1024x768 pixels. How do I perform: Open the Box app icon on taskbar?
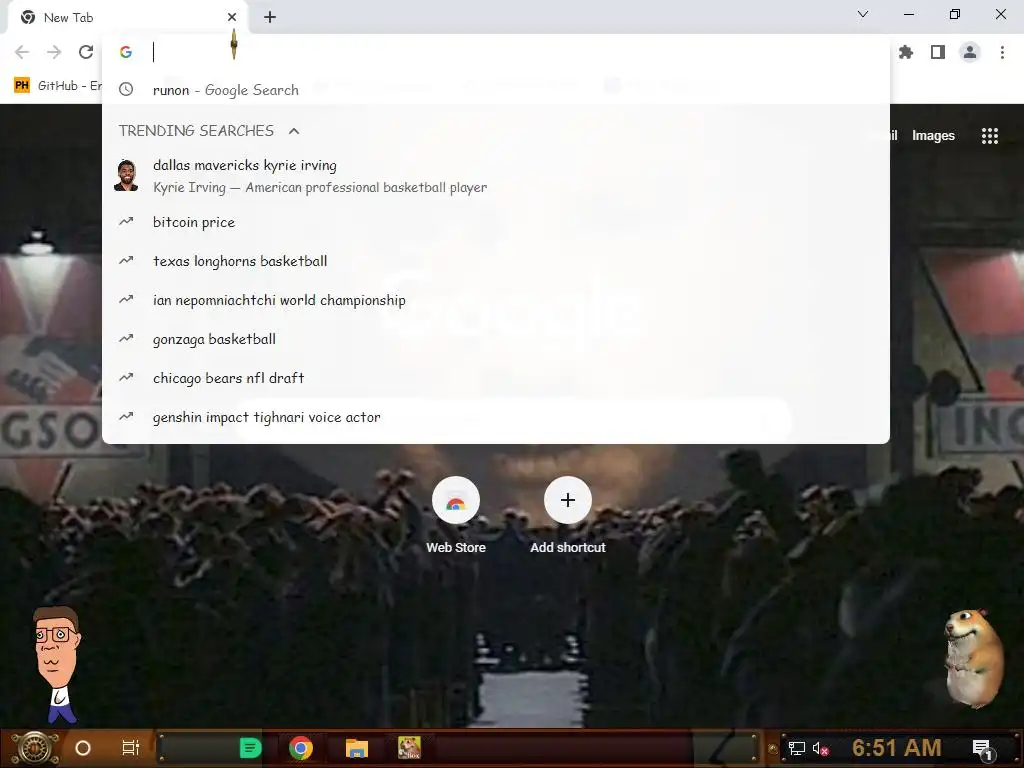pyautogui.click(x=409, y=748)
